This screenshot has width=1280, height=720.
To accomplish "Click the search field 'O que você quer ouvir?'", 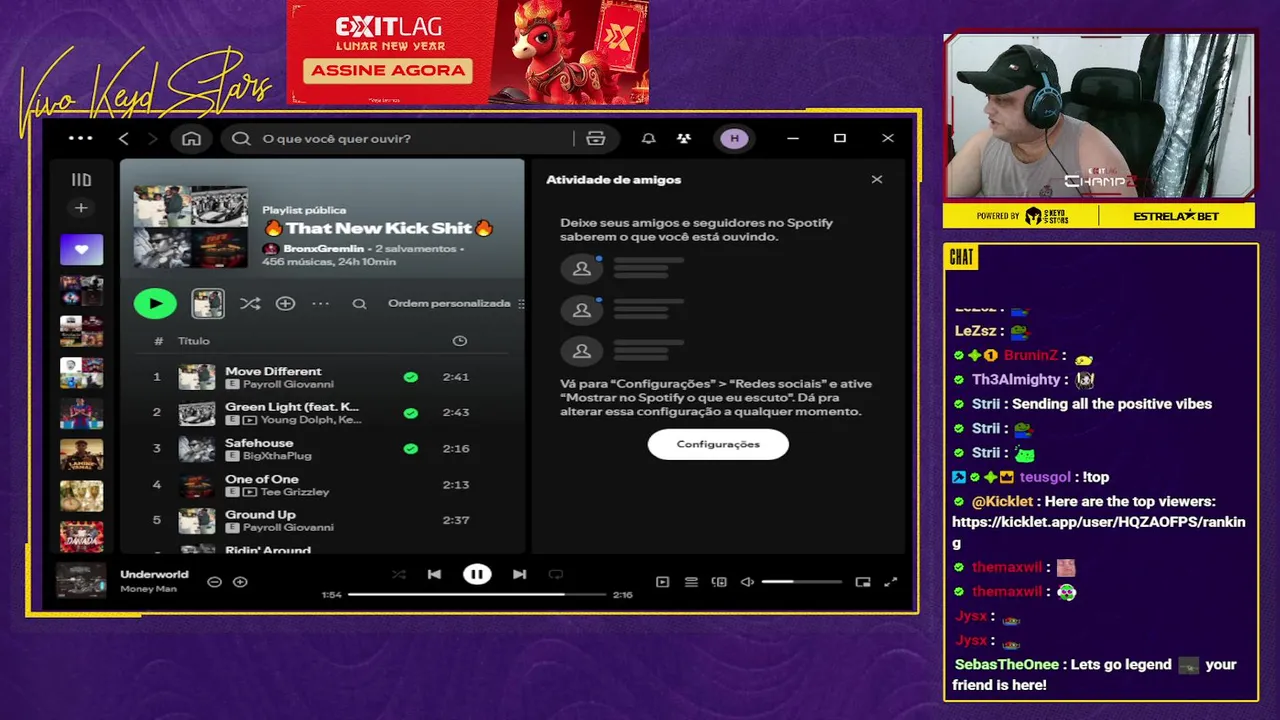I will pos(398,138).
